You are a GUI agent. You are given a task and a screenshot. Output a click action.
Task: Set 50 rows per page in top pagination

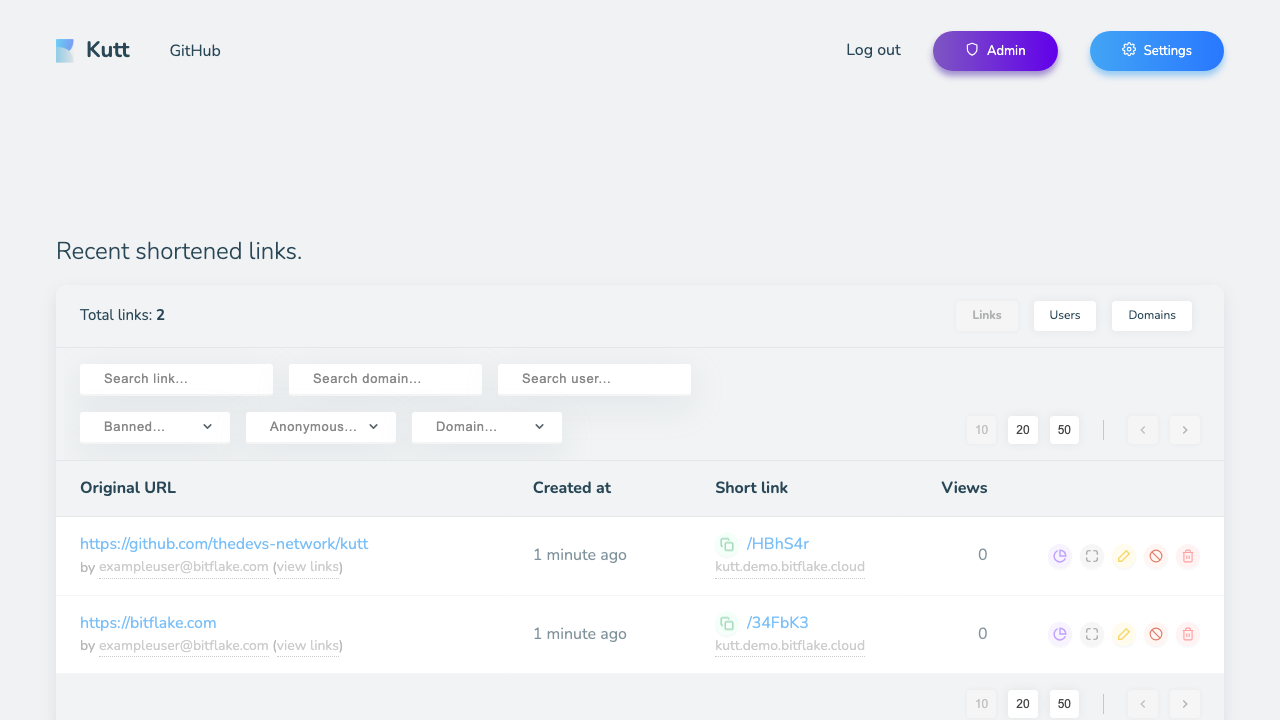[1064, 430]
